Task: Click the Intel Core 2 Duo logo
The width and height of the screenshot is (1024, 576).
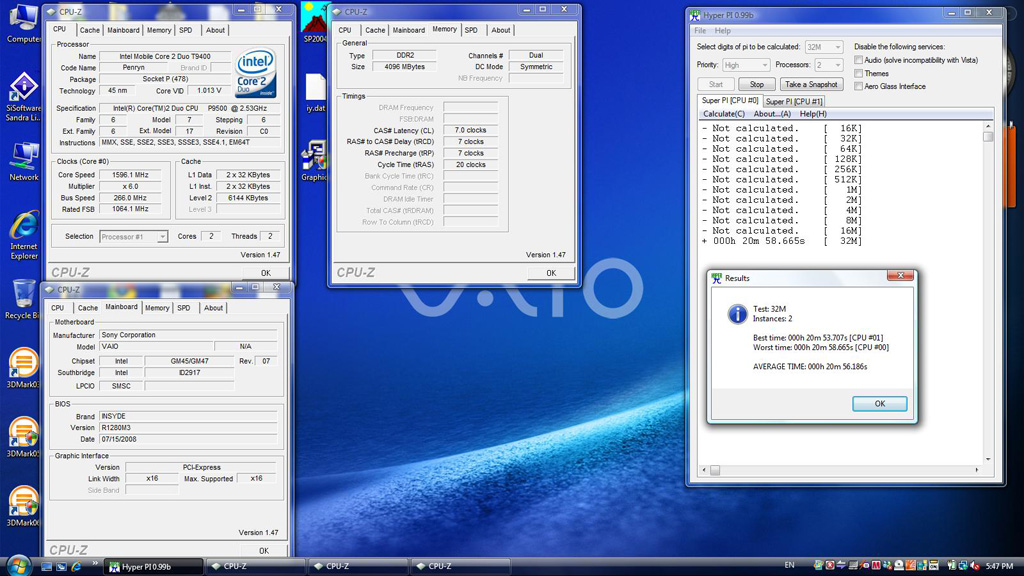Action: click(255, 74)
